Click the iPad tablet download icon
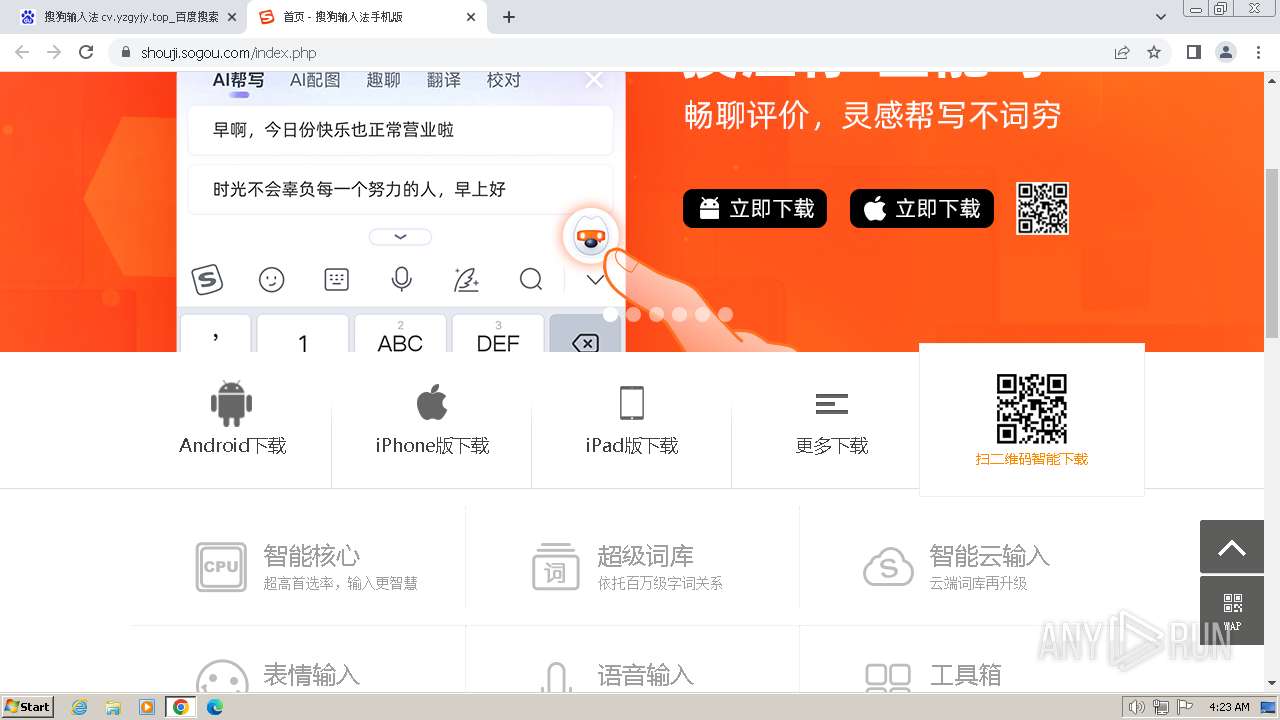 [632, 403]
